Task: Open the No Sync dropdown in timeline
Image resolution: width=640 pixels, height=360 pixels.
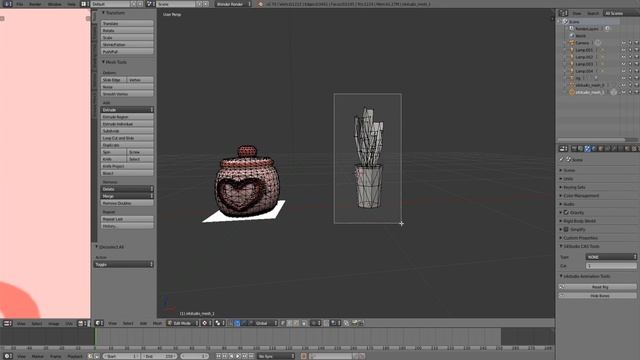Action: (276, 356)
